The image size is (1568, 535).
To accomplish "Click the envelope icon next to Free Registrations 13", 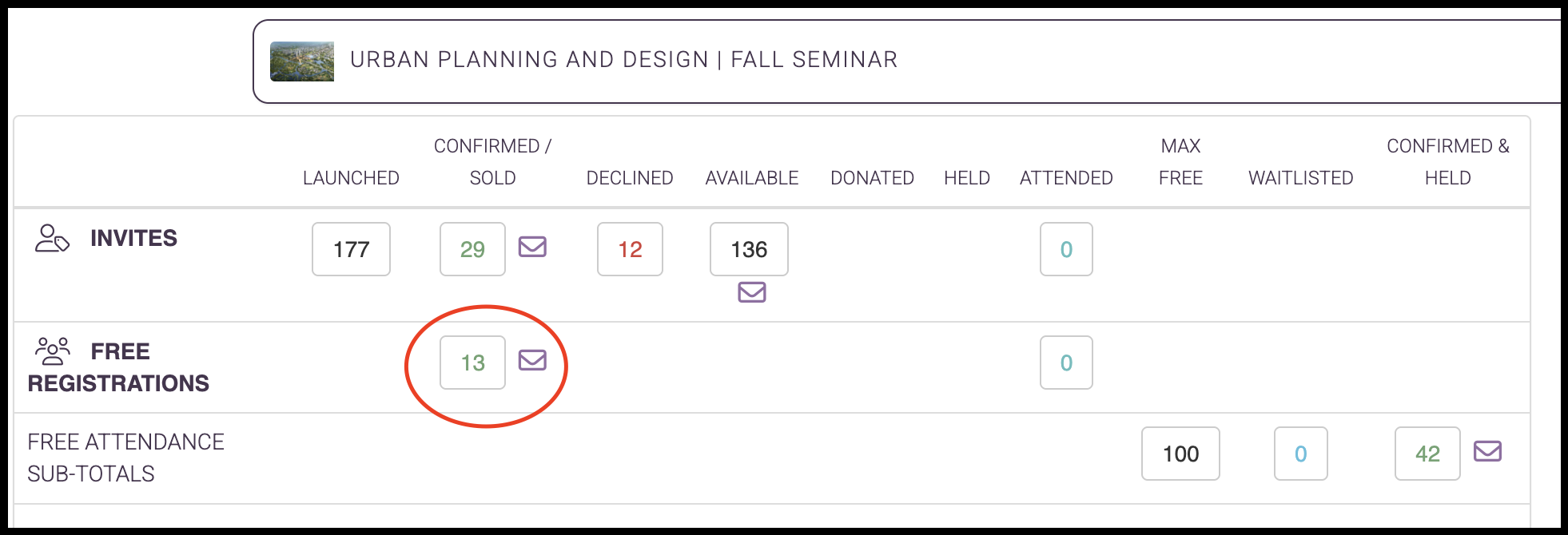I will pyautogui.click(x=532, y=360).
